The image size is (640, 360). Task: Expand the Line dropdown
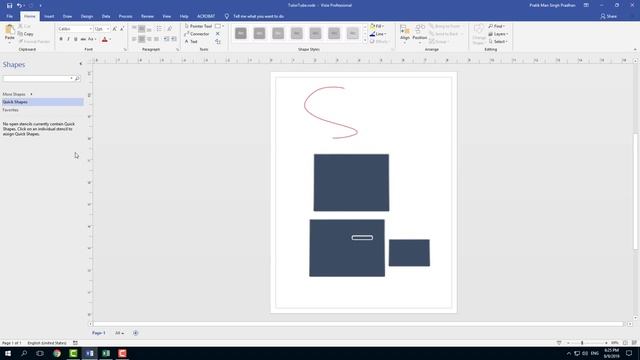tap(378, 34)
